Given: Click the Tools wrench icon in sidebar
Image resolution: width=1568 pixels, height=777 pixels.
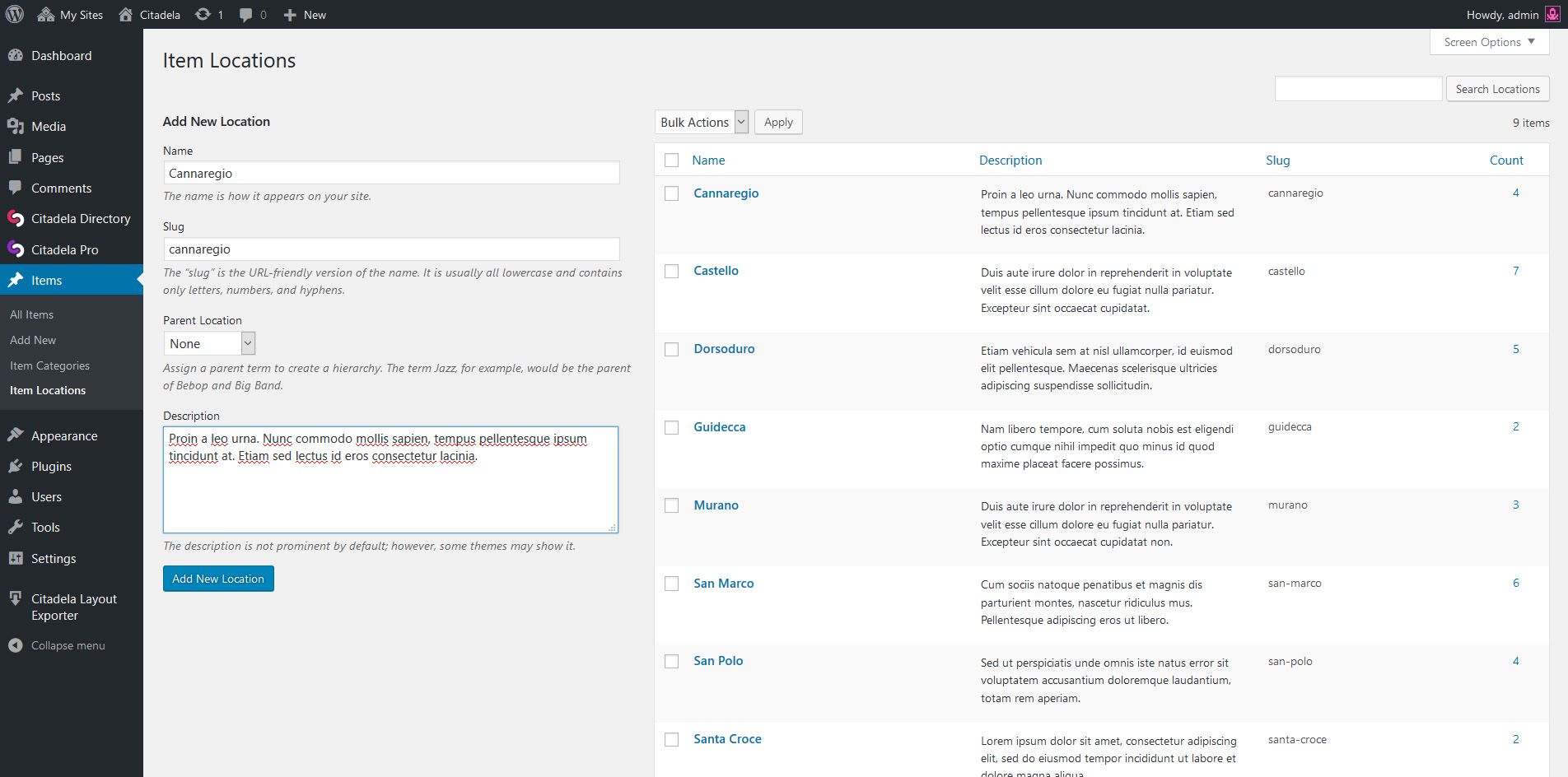Looking at the screenshot, I should click(x=16, y=528).
